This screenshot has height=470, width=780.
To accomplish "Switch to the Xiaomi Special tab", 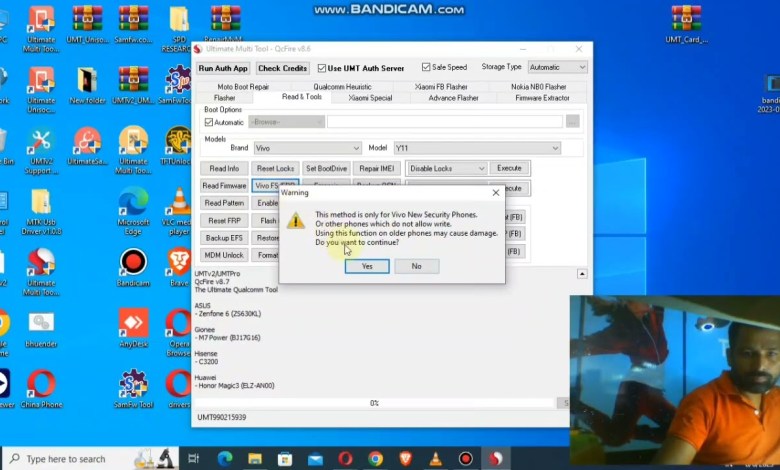I will tap(370, 98).
